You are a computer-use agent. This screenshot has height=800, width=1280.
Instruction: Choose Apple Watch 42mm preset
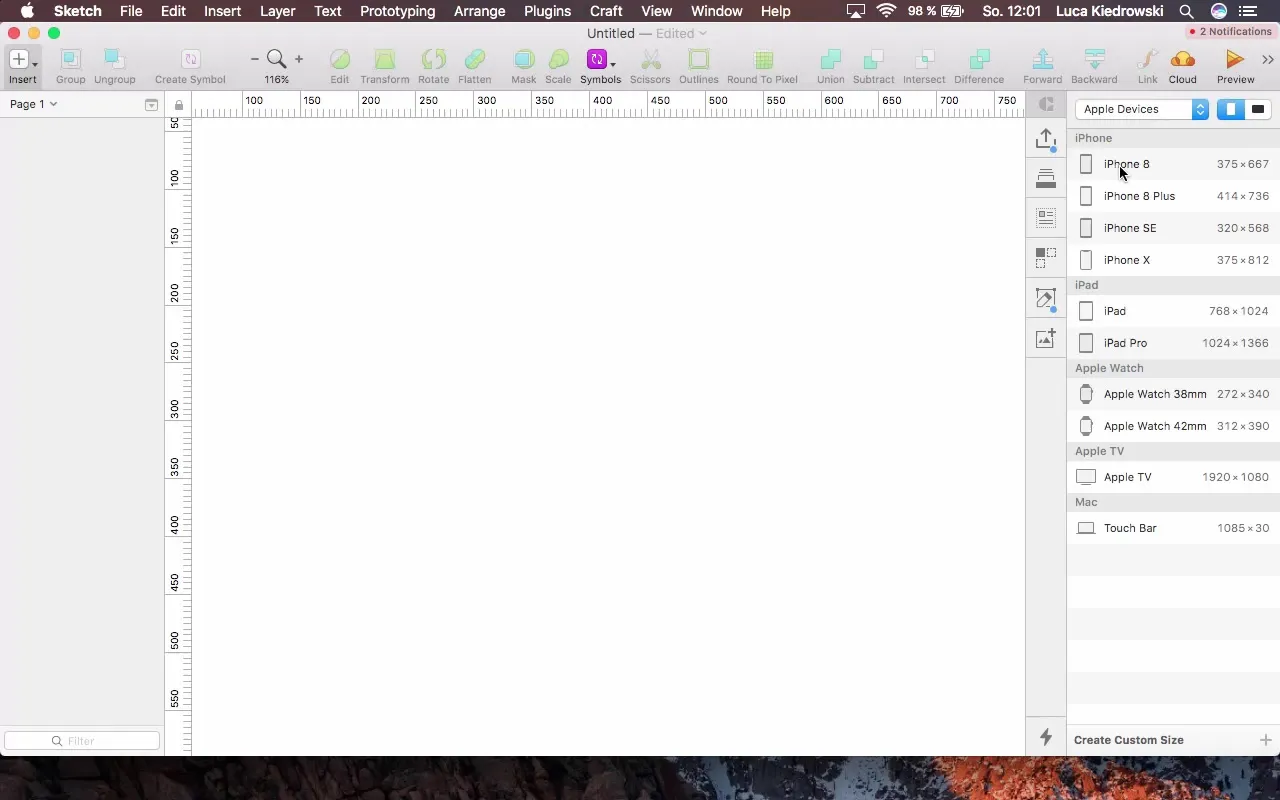[x=1173, y=426]
